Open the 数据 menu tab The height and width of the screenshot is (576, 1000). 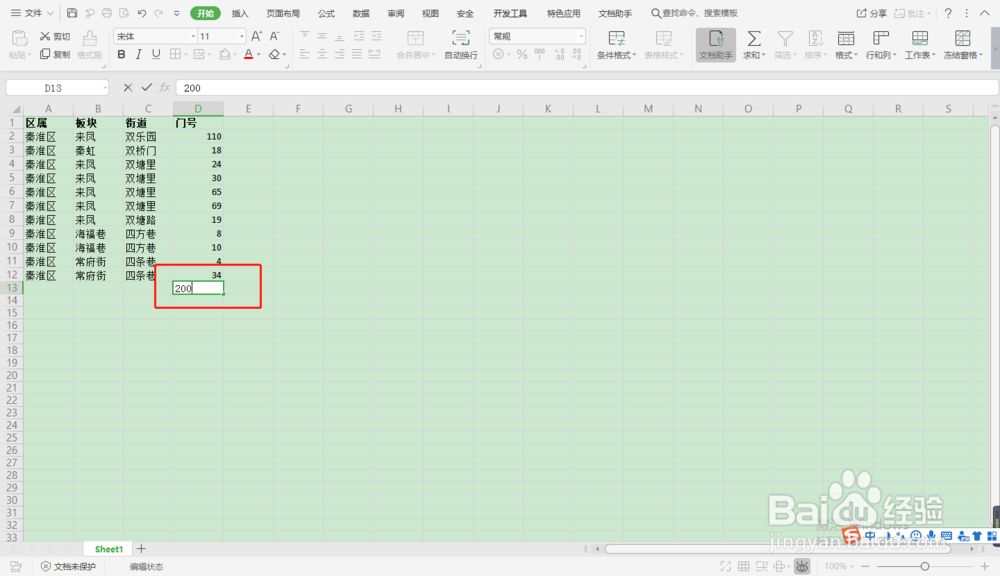click(361, 13)
